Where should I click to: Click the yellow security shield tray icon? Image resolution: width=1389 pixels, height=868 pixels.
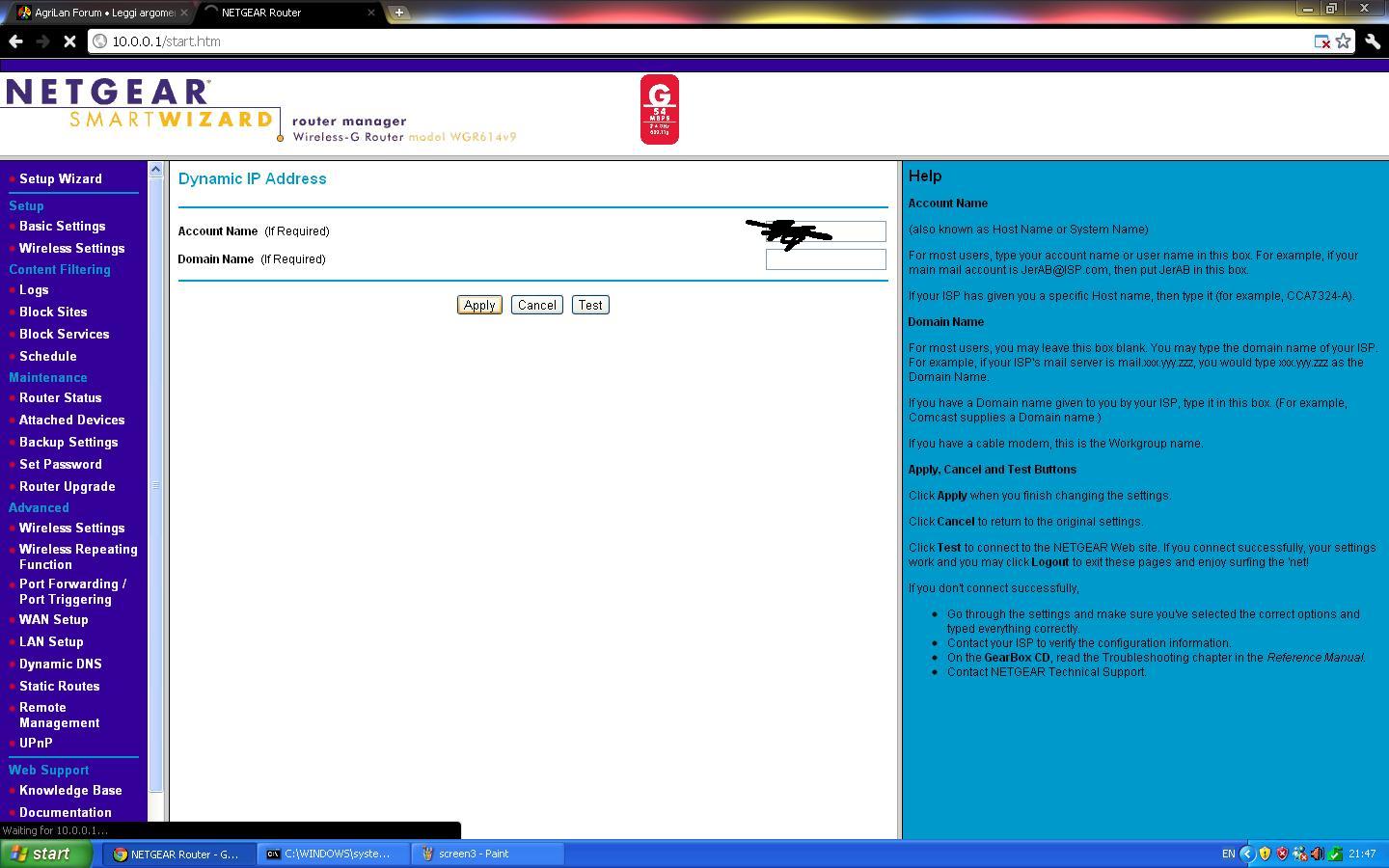[x=1265, y=854]
